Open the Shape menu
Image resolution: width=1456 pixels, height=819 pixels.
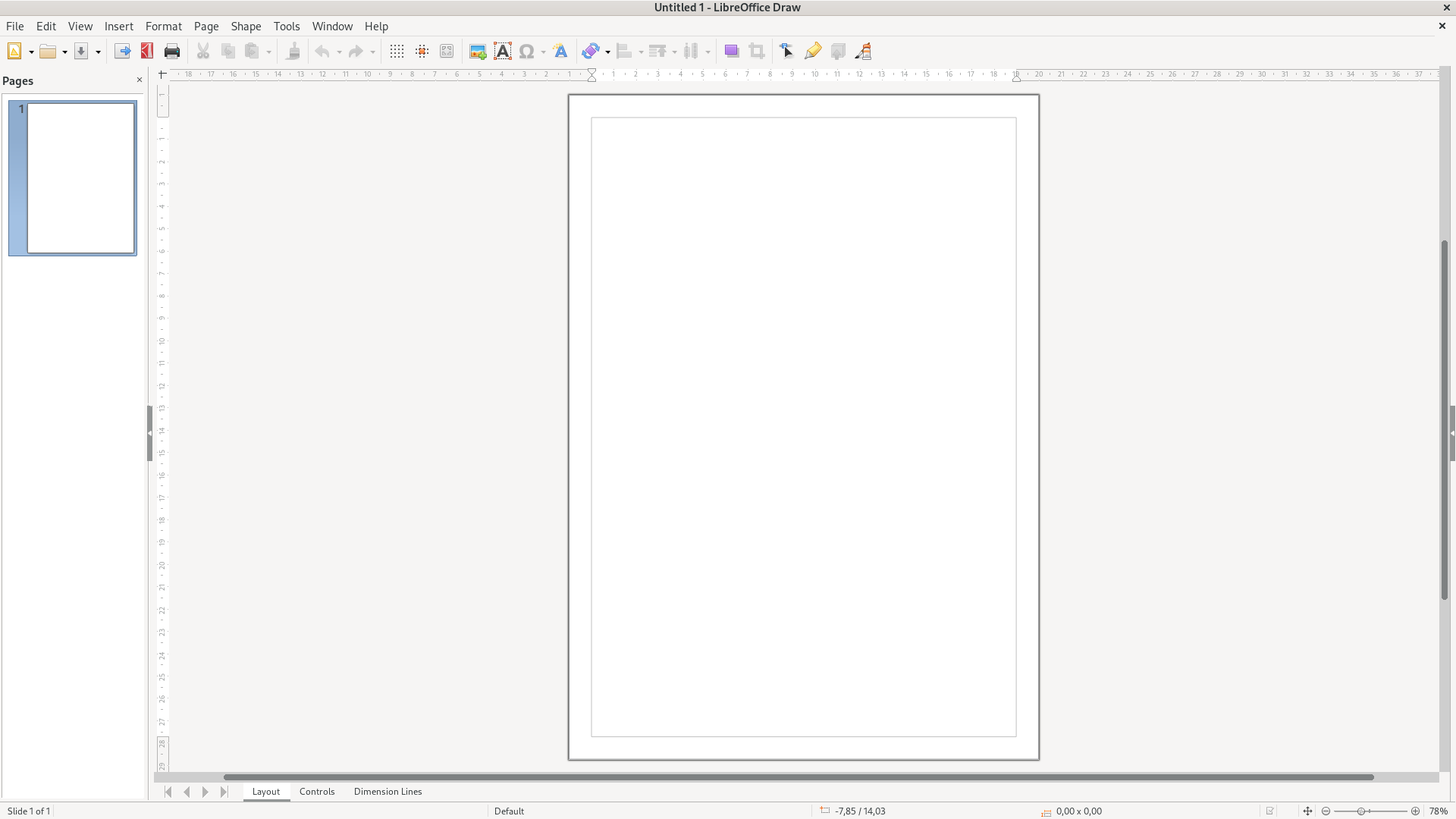pyautogui.click(x=246, y=26)
